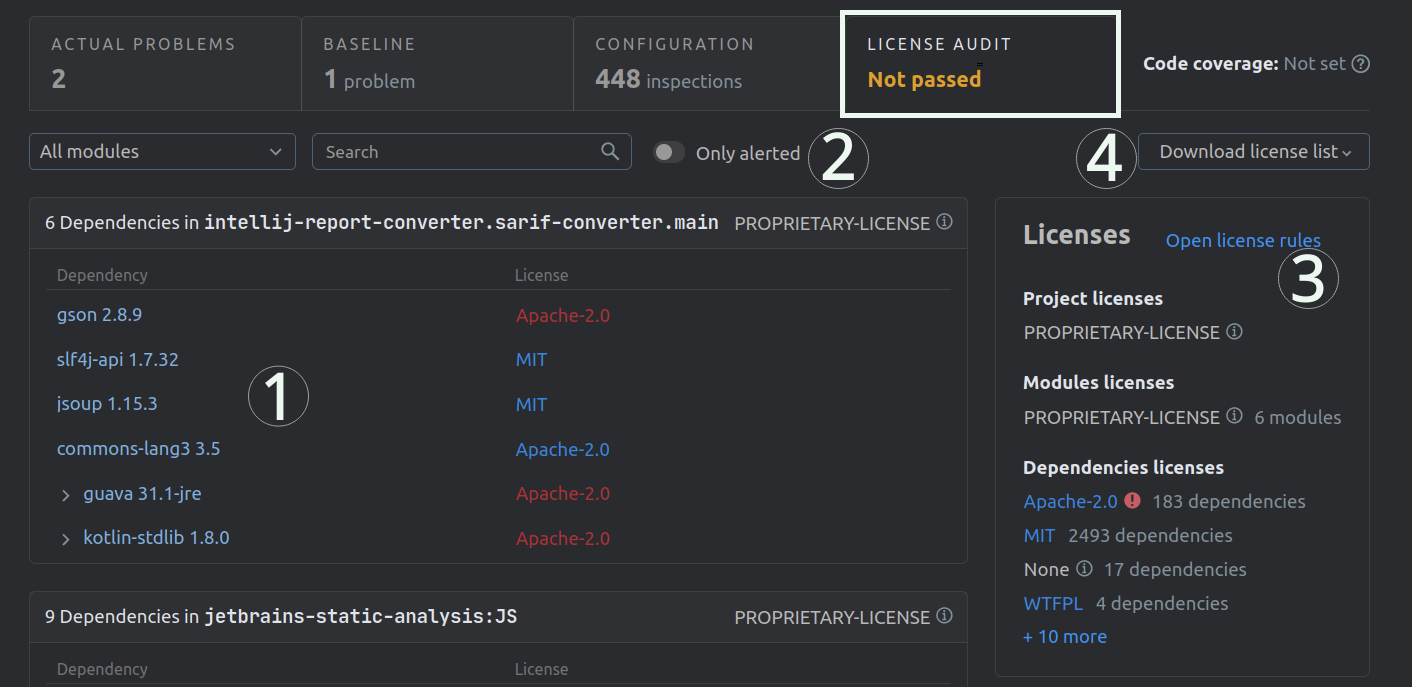This screenshot has height=687, width=1412.
Task: Click the info icon next to None licenses
Action: pos(1083,568)
